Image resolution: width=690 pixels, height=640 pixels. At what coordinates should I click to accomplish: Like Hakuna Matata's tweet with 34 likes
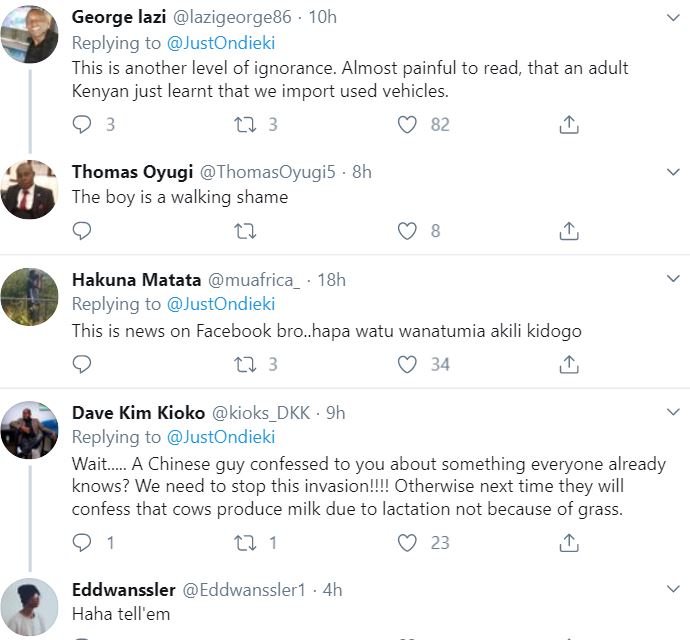tap(407, 364)
